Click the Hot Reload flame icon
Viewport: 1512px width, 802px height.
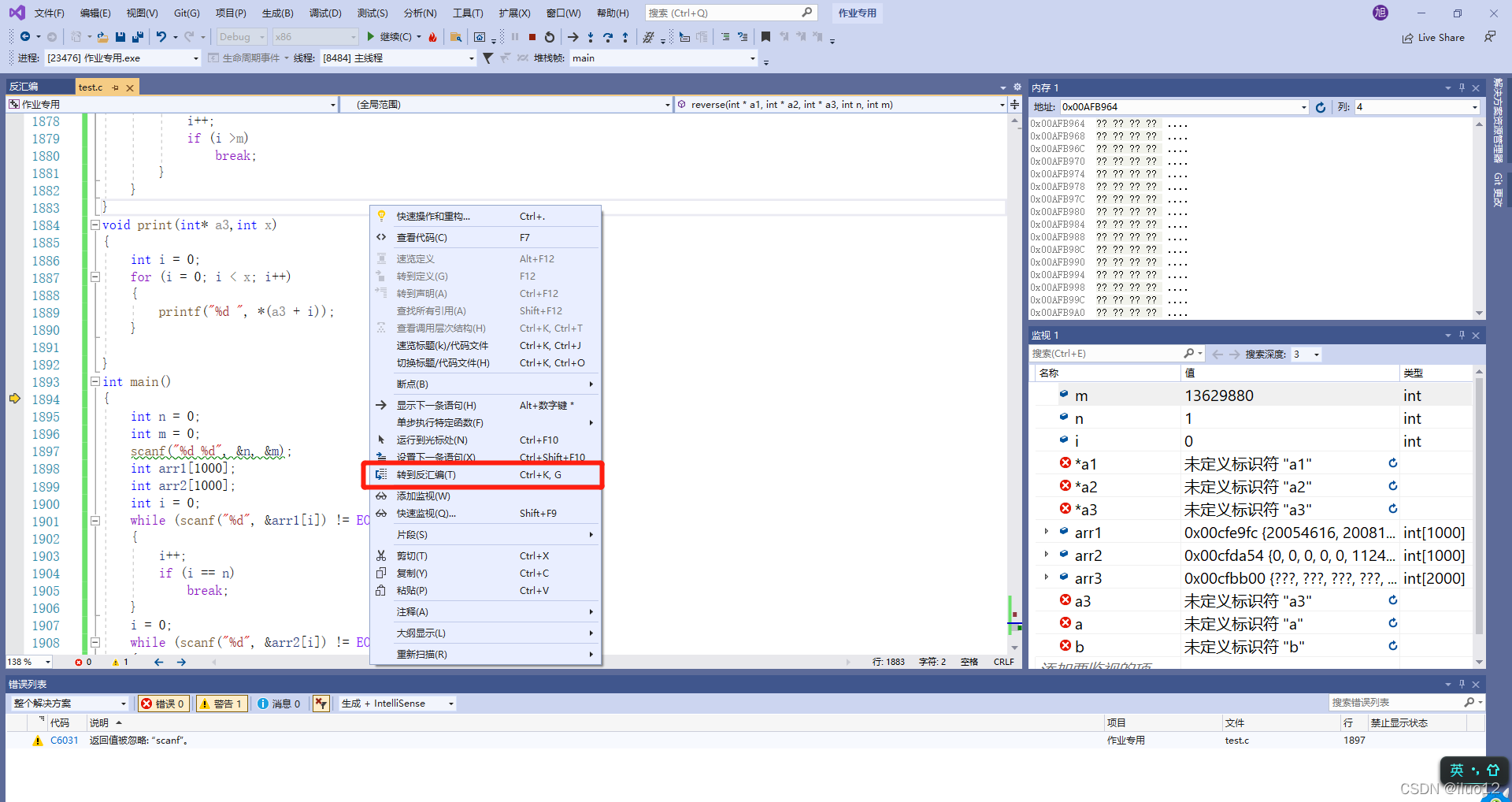pyautogui.click(x=432, y=37)
